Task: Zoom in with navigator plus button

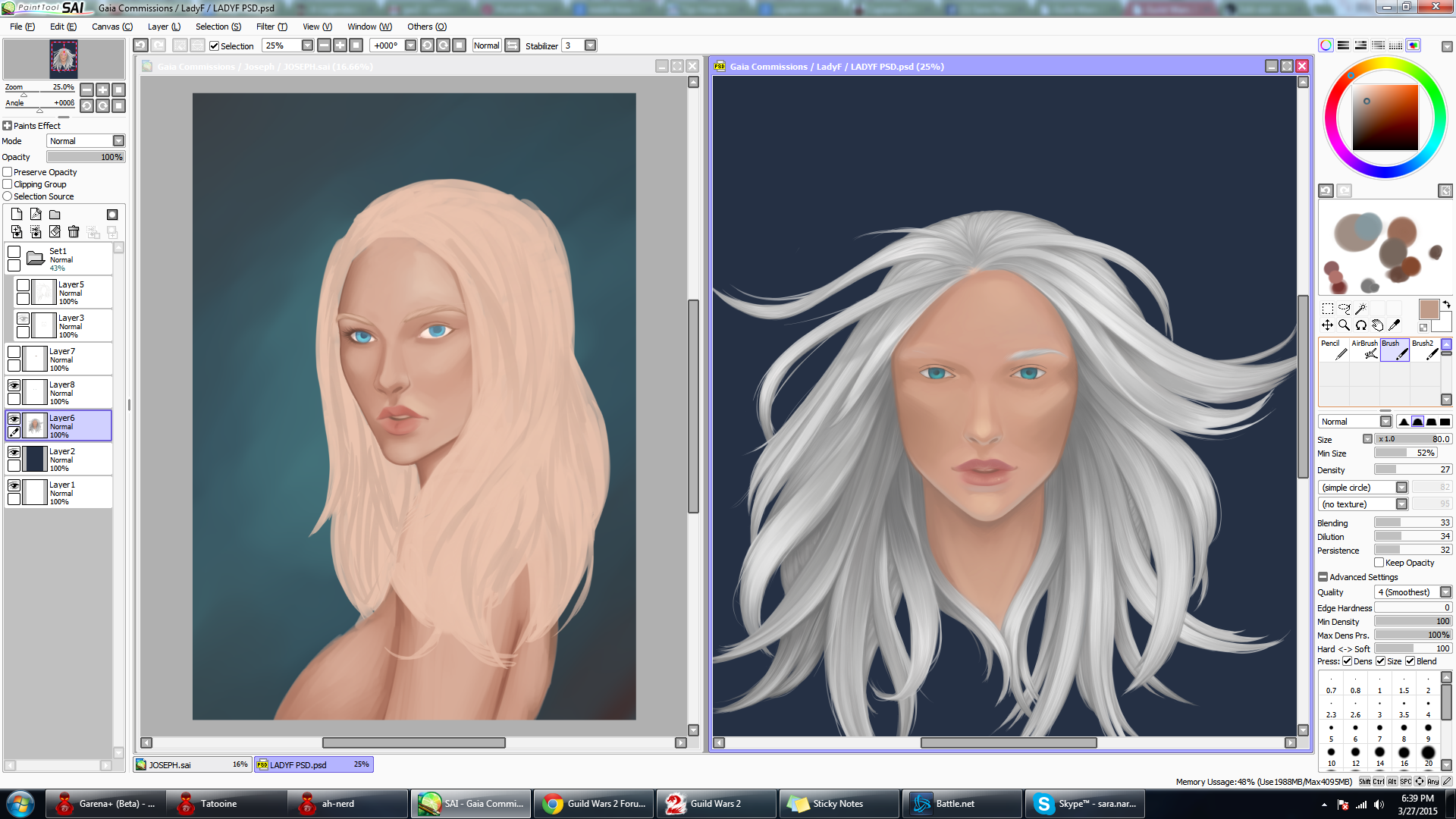Action: tap(102, 89)
